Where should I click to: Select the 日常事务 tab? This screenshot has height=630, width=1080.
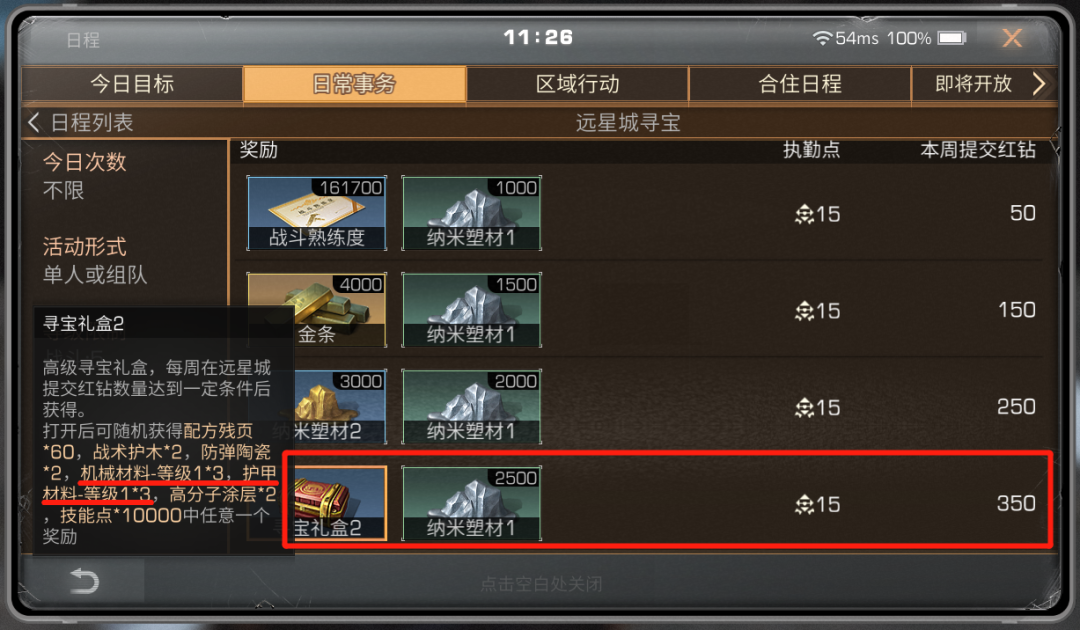coord(355,84)
